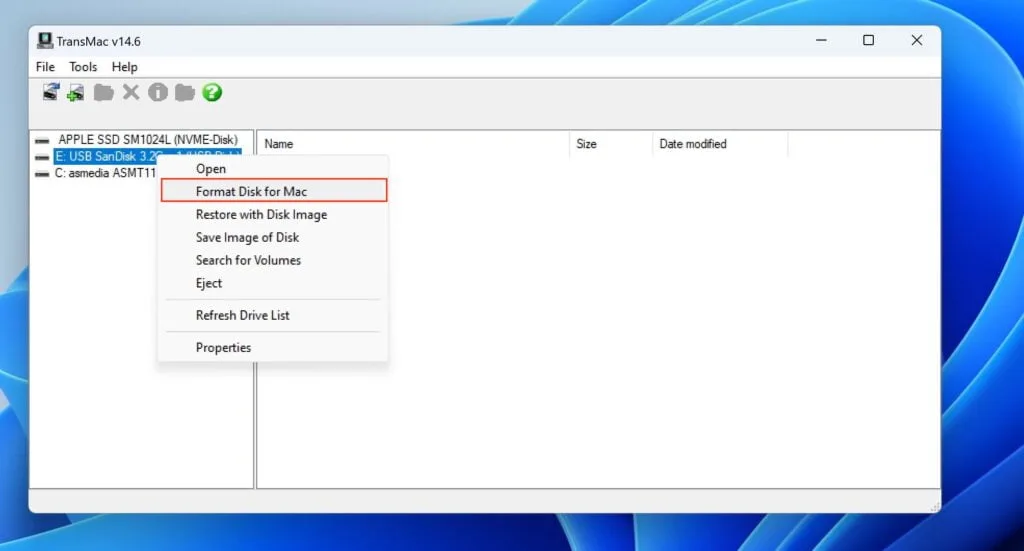Select Format Disk for Mac

pos(274,191)
